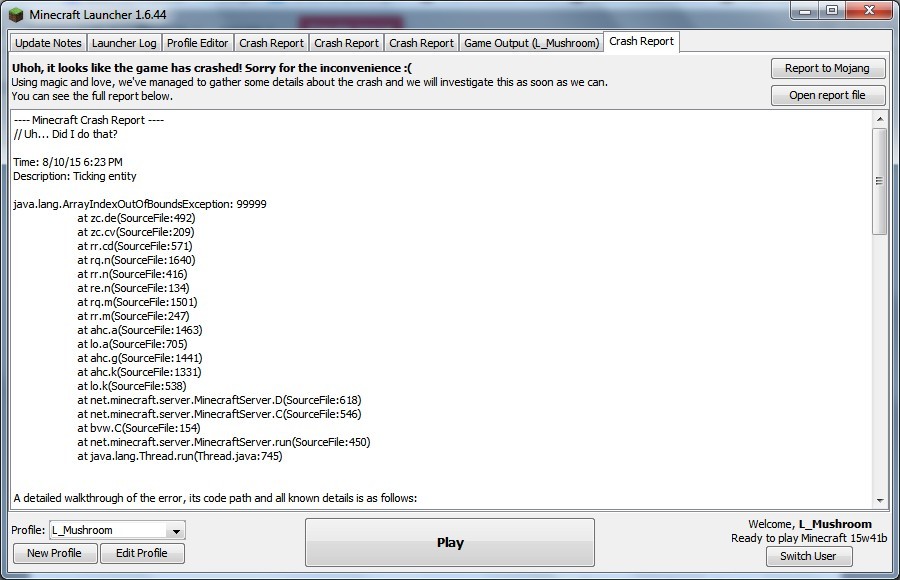Click 'MinecraftServer.D(SourceFile:618)' stack line
Viewport: 900px width, 580px height.
coord(220,400)
